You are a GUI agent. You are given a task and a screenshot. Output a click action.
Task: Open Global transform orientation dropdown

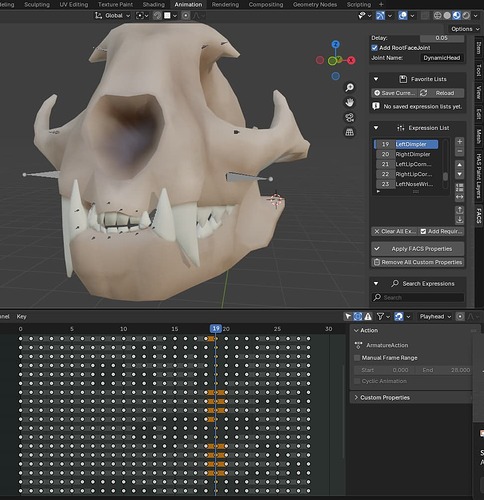(x=112, y=16)
